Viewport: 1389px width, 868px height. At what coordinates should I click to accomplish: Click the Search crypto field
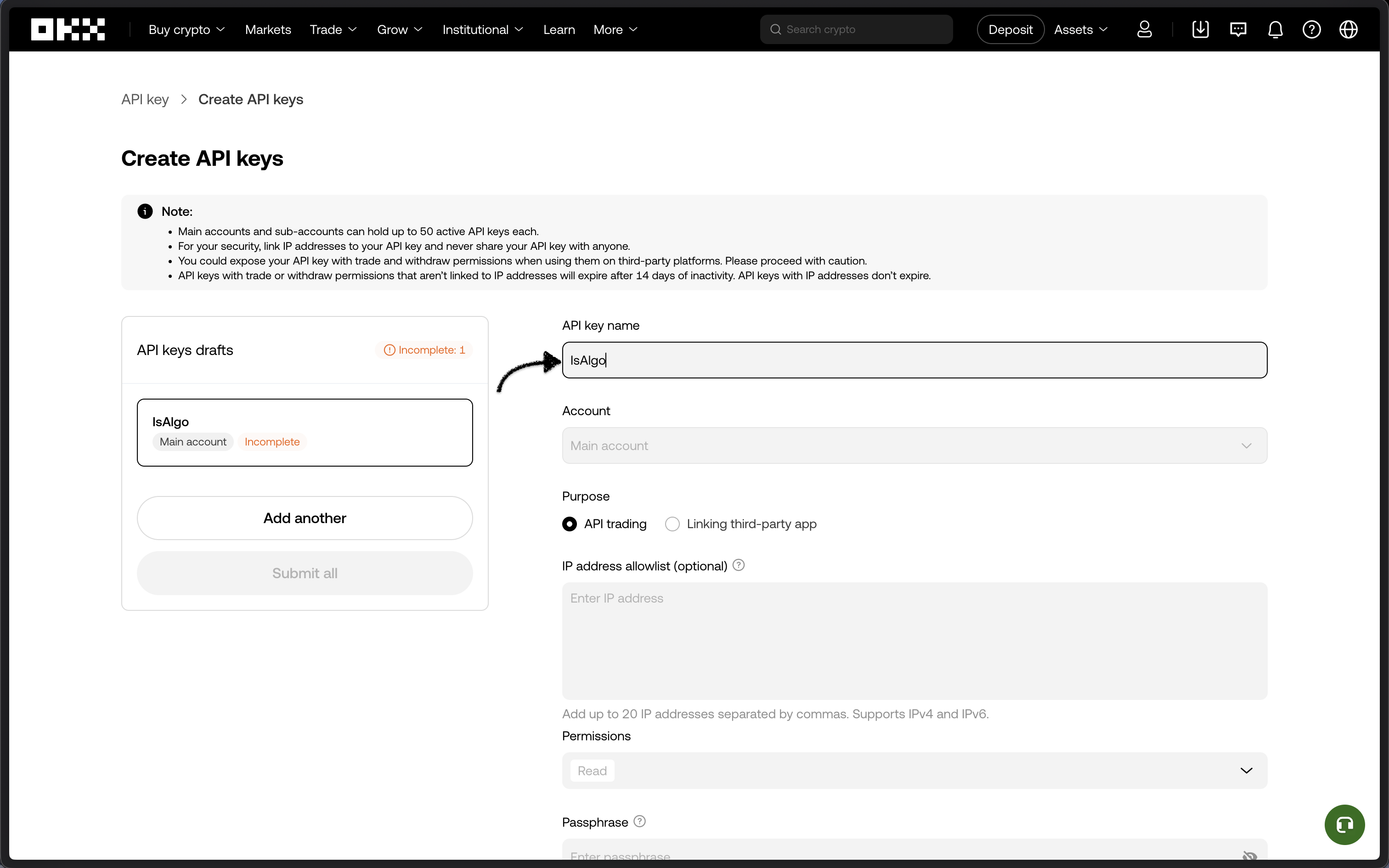click(855, 28)
